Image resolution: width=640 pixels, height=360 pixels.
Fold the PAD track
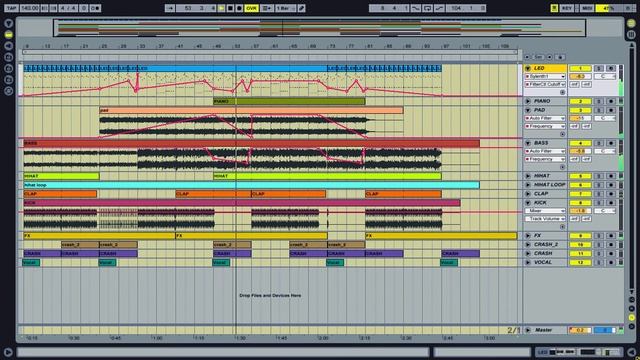[x=528, y=110]
